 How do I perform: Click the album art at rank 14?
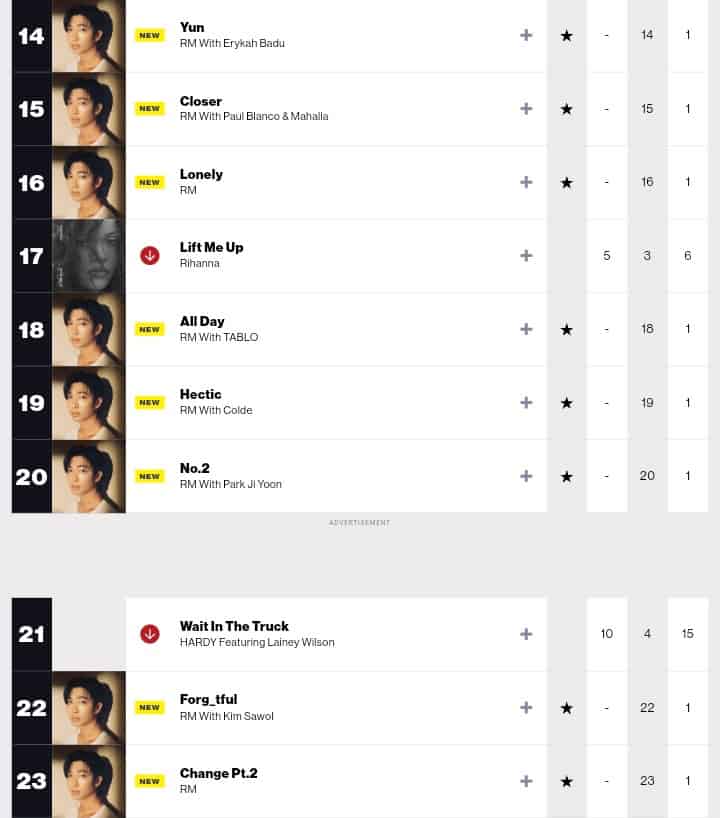(x=89, y=36)
